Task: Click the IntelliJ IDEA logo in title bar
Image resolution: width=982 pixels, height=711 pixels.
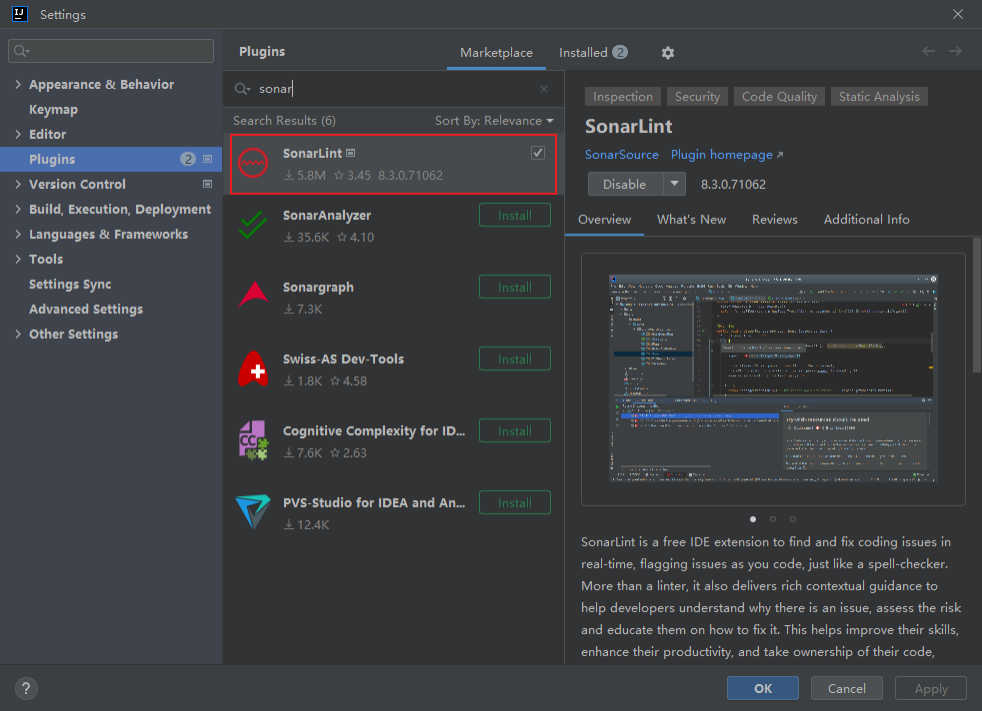Action: tap(19, 14)
